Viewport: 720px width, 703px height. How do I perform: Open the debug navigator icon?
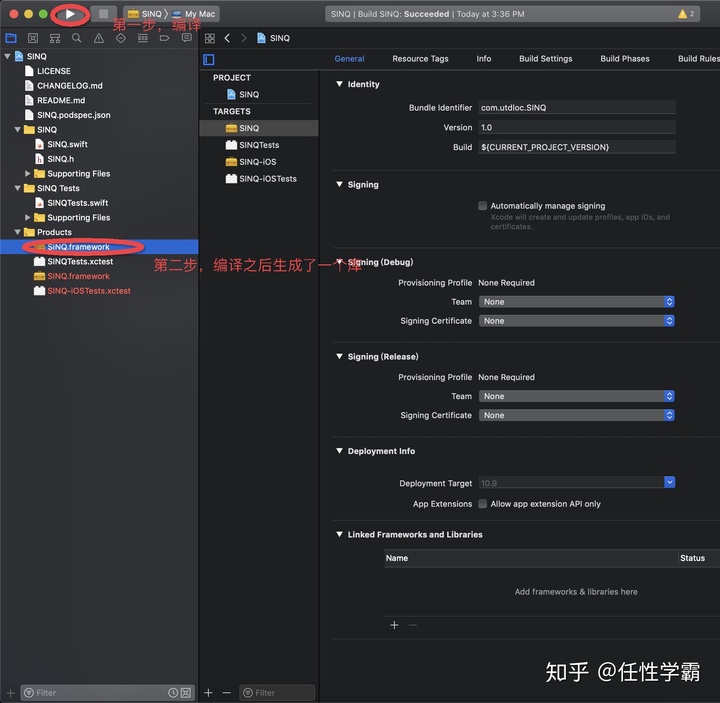(143, 38)
